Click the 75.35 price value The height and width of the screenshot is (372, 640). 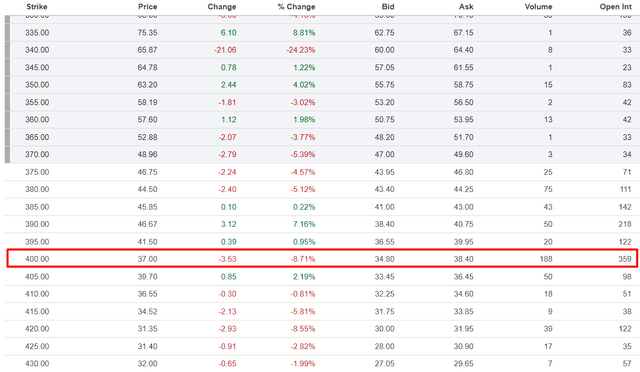click(147, 33)
